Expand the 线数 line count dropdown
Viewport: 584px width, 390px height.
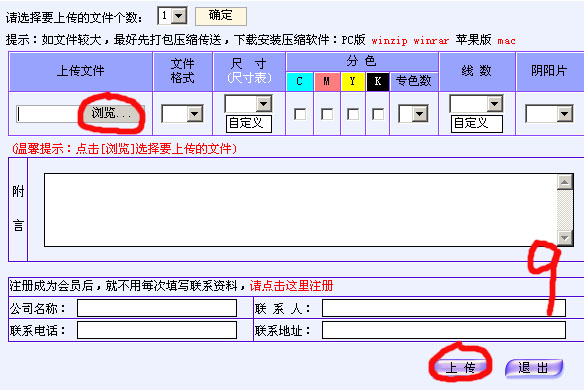pos(476,104)
